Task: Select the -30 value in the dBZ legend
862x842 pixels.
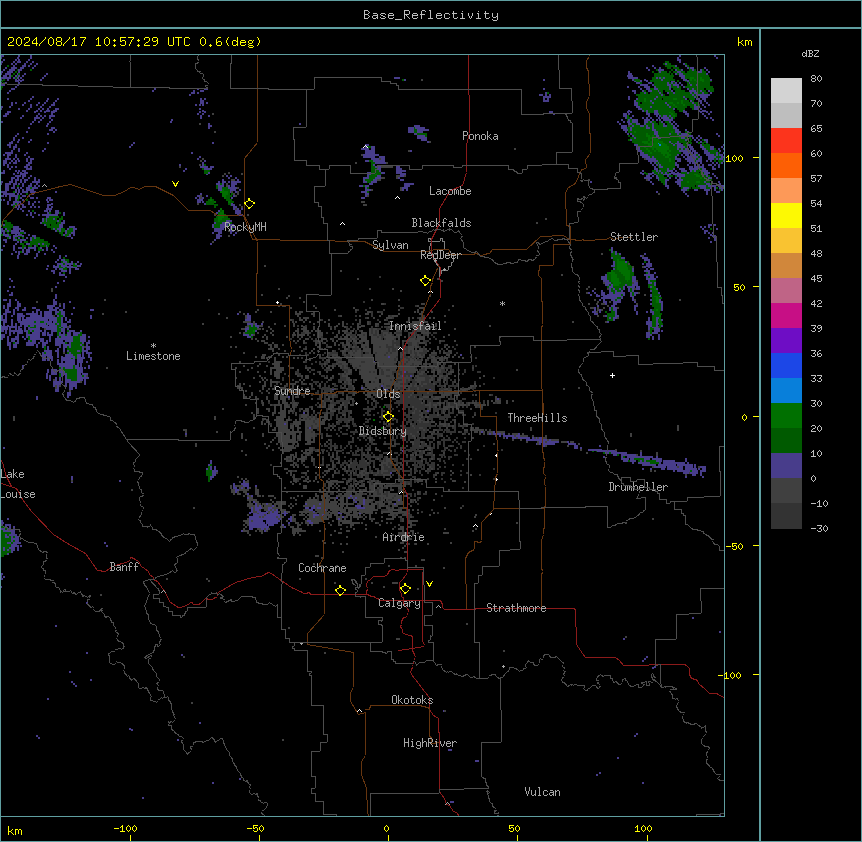Action: 819,529
